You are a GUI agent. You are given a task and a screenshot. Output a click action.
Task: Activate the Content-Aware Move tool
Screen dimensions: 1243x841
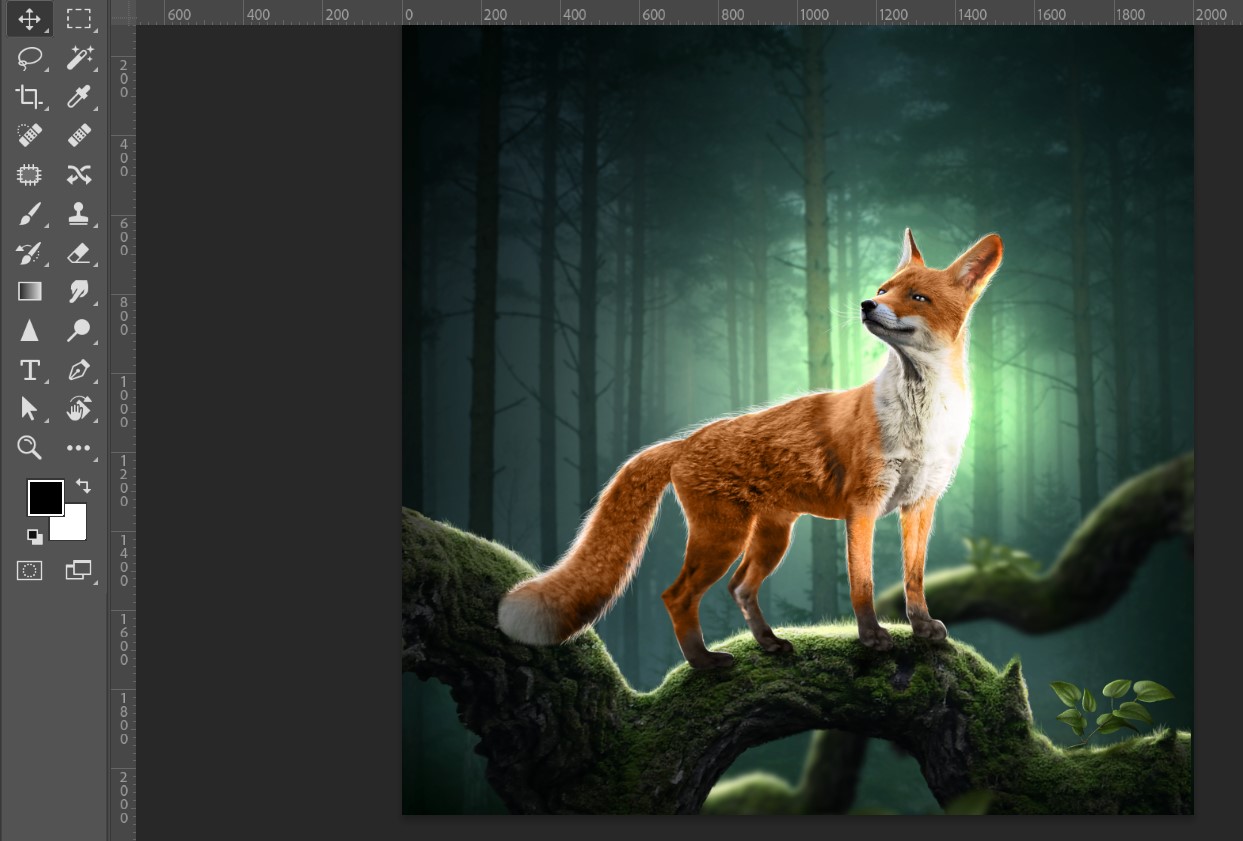tap(79, 175)
